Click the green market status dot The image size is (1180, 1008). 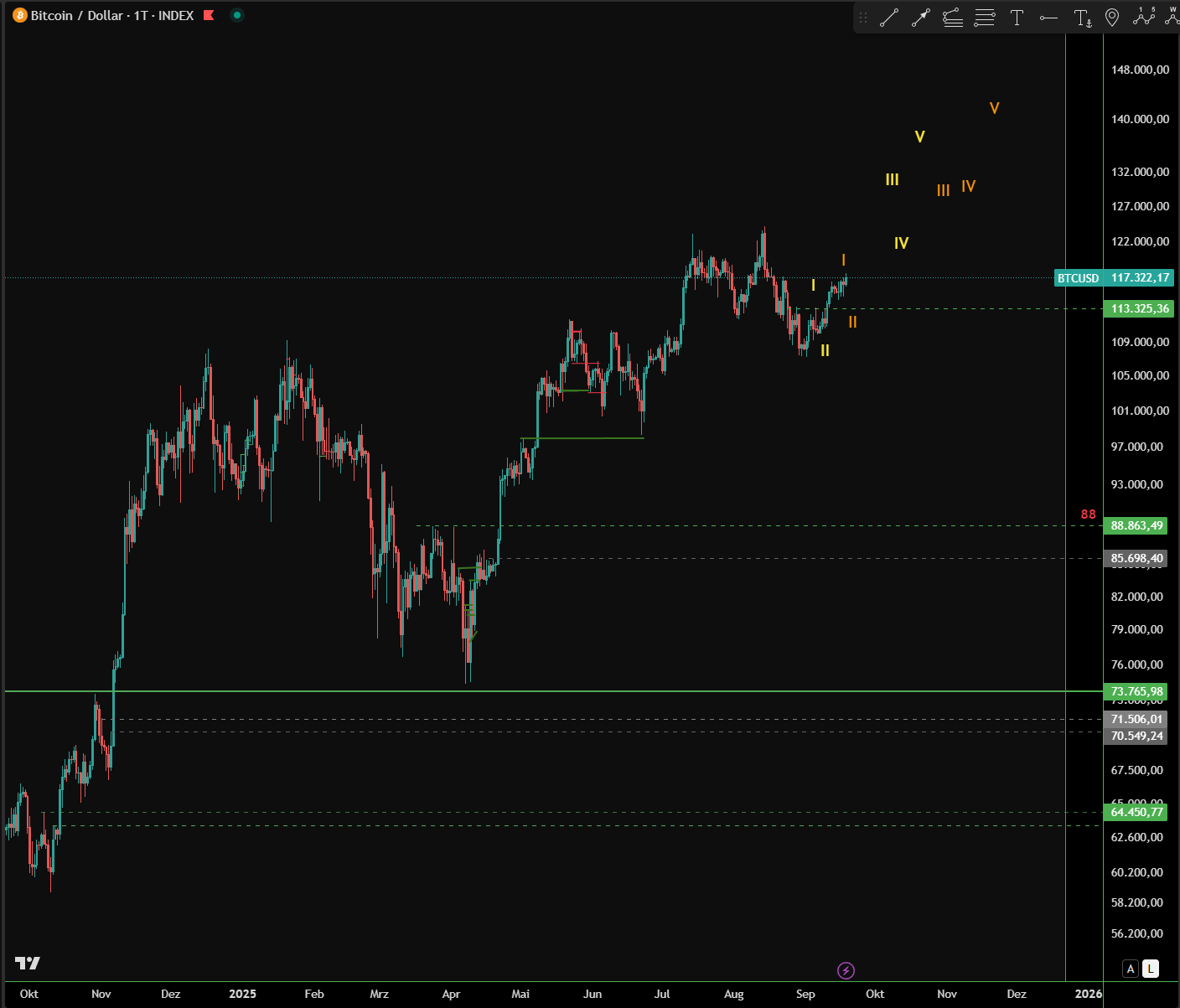point(237,15)
